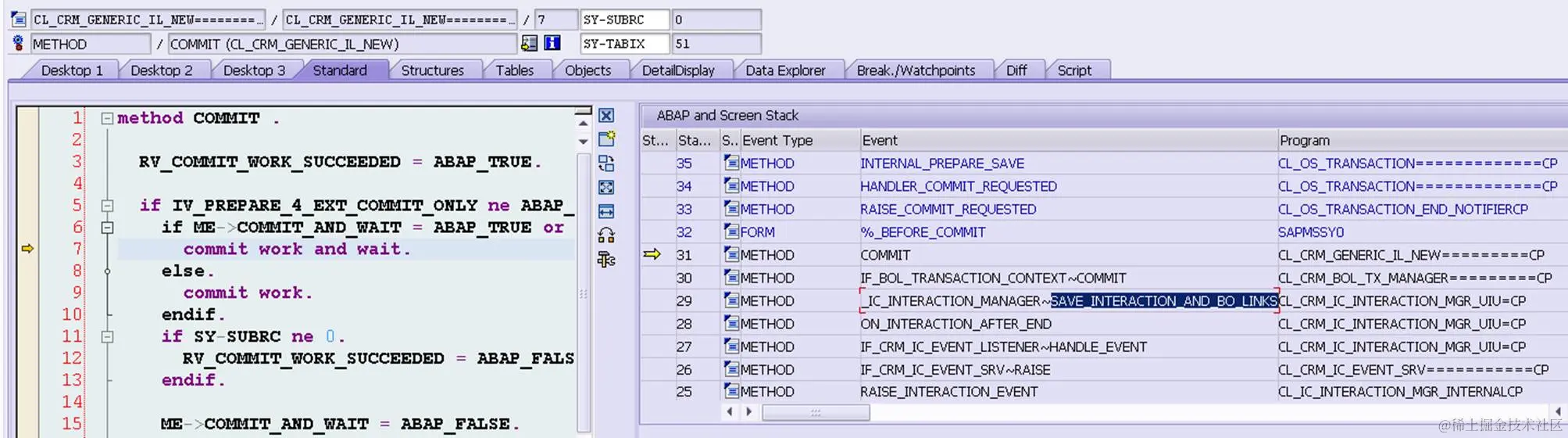Click the METHOD icon in stack row 28
Image resolution: width=1568 pixels, height=438 pixels.
click(x=731, y=323)
